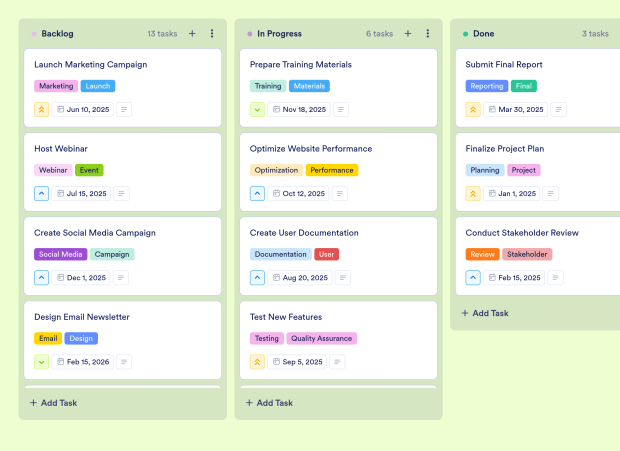Click Add Task under In Progress column
This screenshot has height=451, width=620.
coord(269,403)
